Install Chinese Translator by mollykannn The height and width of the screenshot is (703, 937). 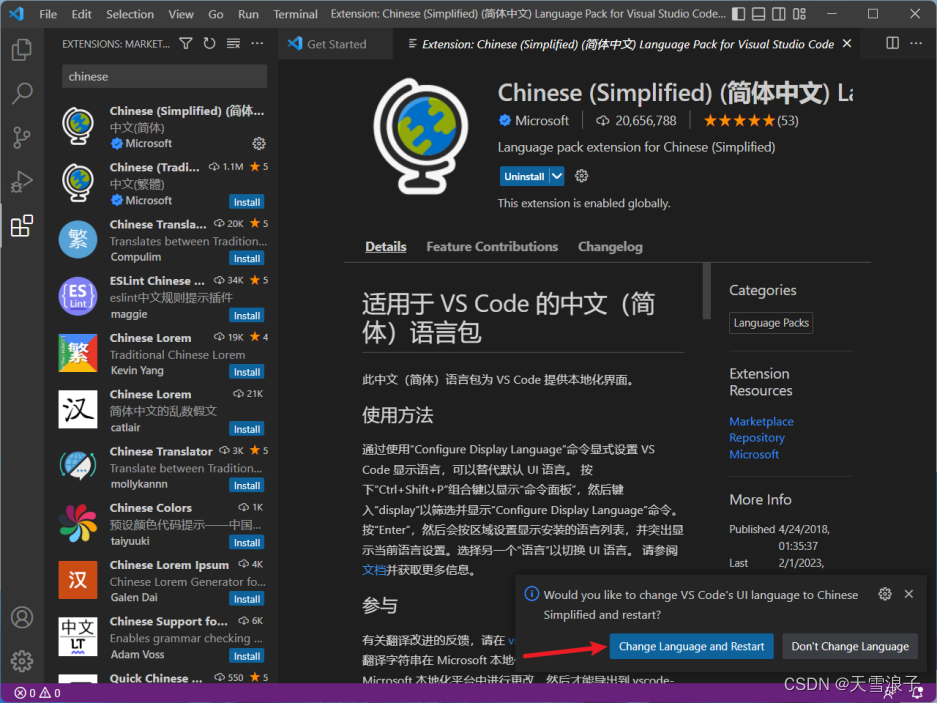pyautogui.click(x=247, y=485)
